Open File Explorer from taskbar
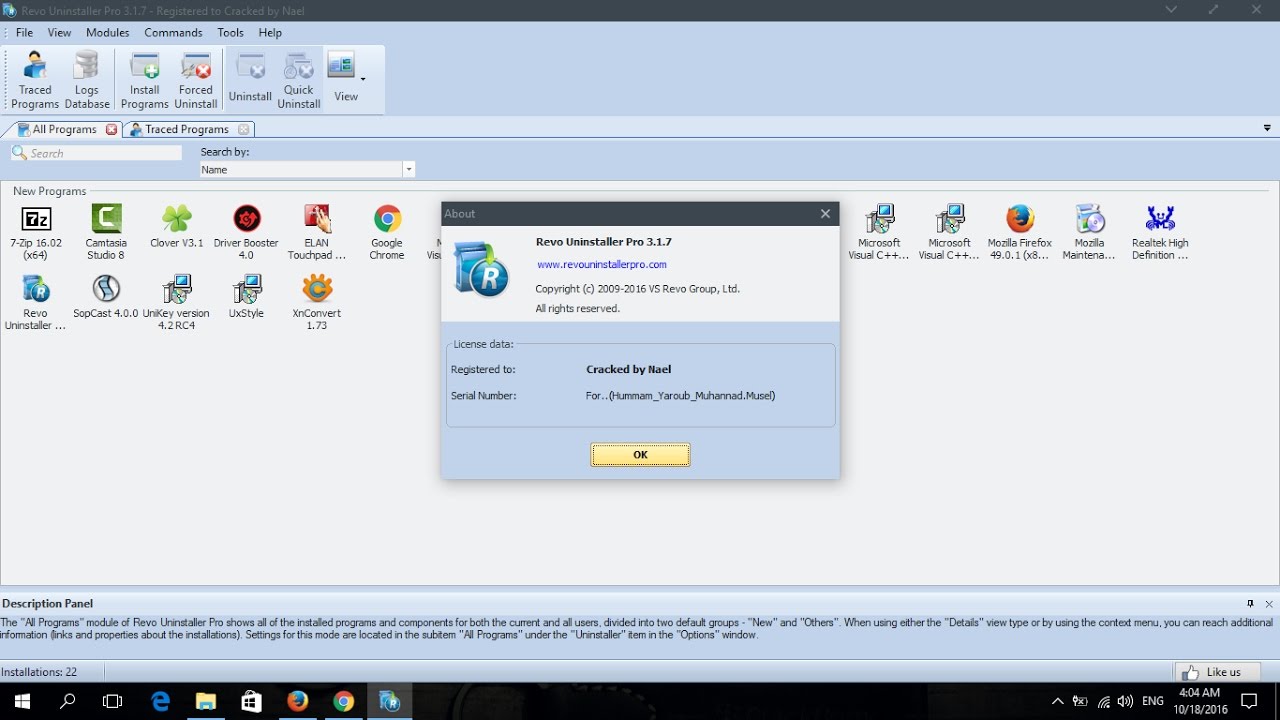The width and height of the screenshot is (1280, 720). click(205, 702)
